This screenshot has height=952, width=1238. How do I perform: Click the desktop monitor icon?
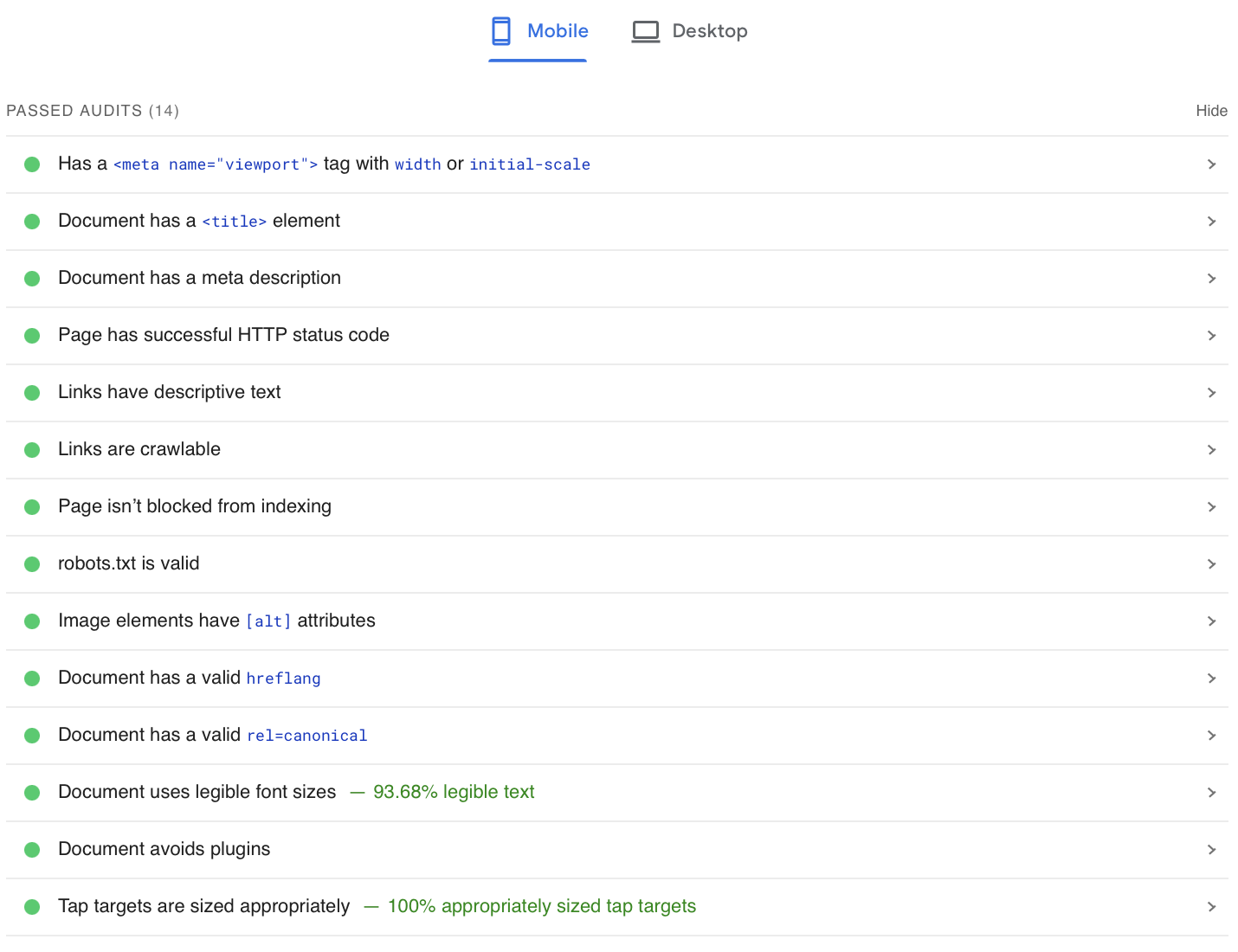(645, 30)
